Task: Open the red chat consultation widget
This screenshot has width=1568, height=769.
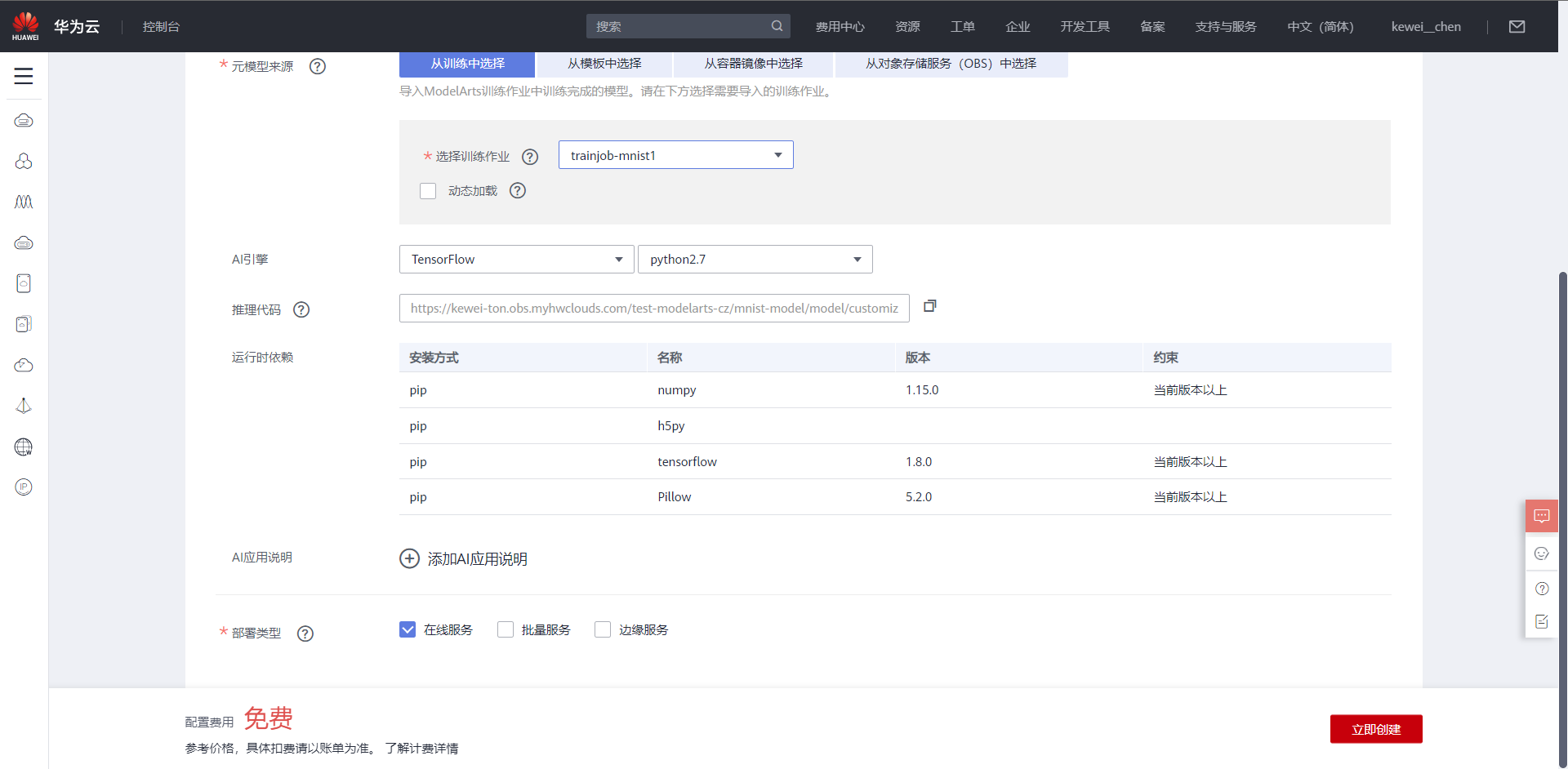Action: coord(1542,516)
